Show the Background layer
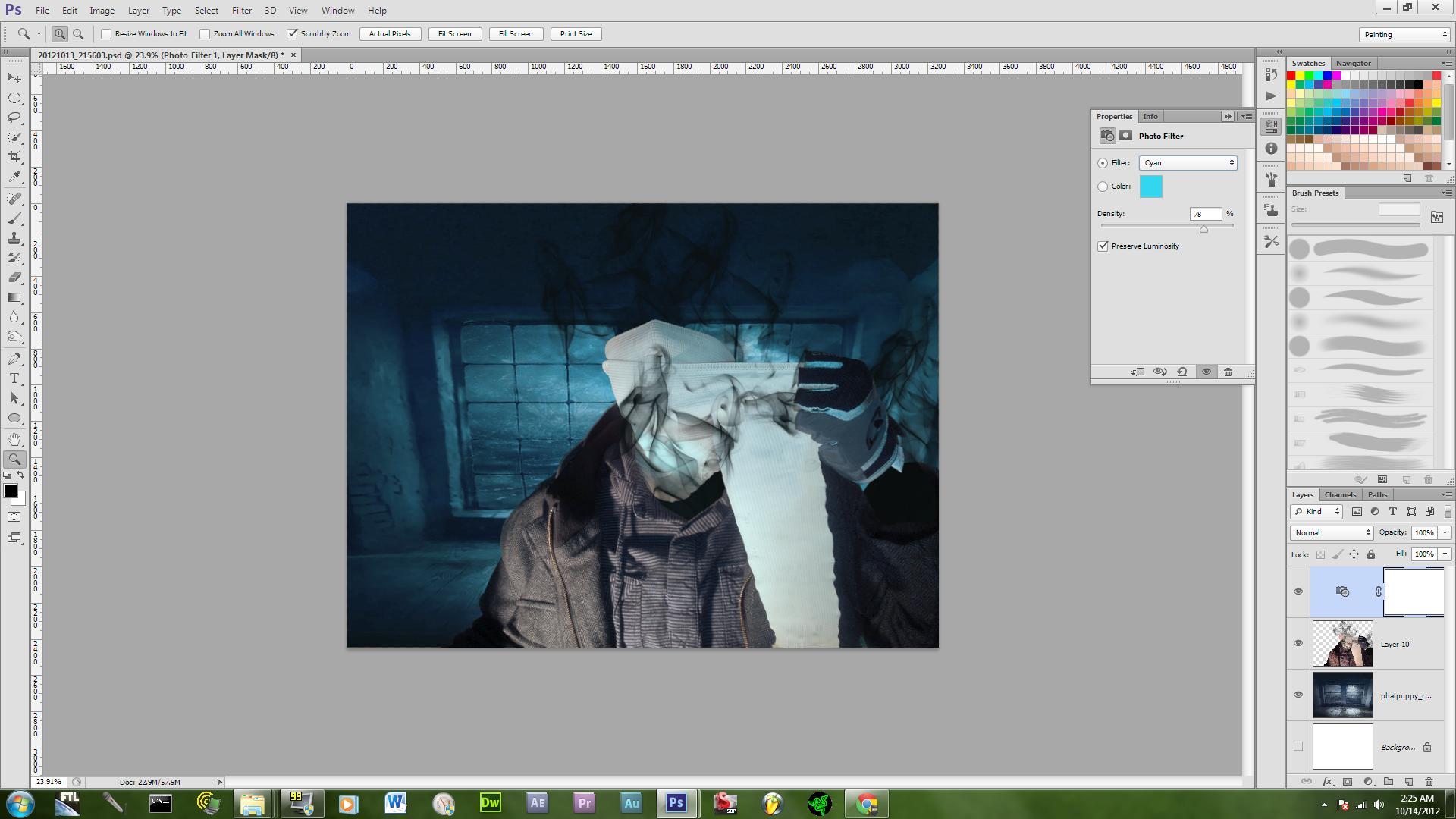Viewport: 1456px width, 819px height. [x=1298, y=746]
